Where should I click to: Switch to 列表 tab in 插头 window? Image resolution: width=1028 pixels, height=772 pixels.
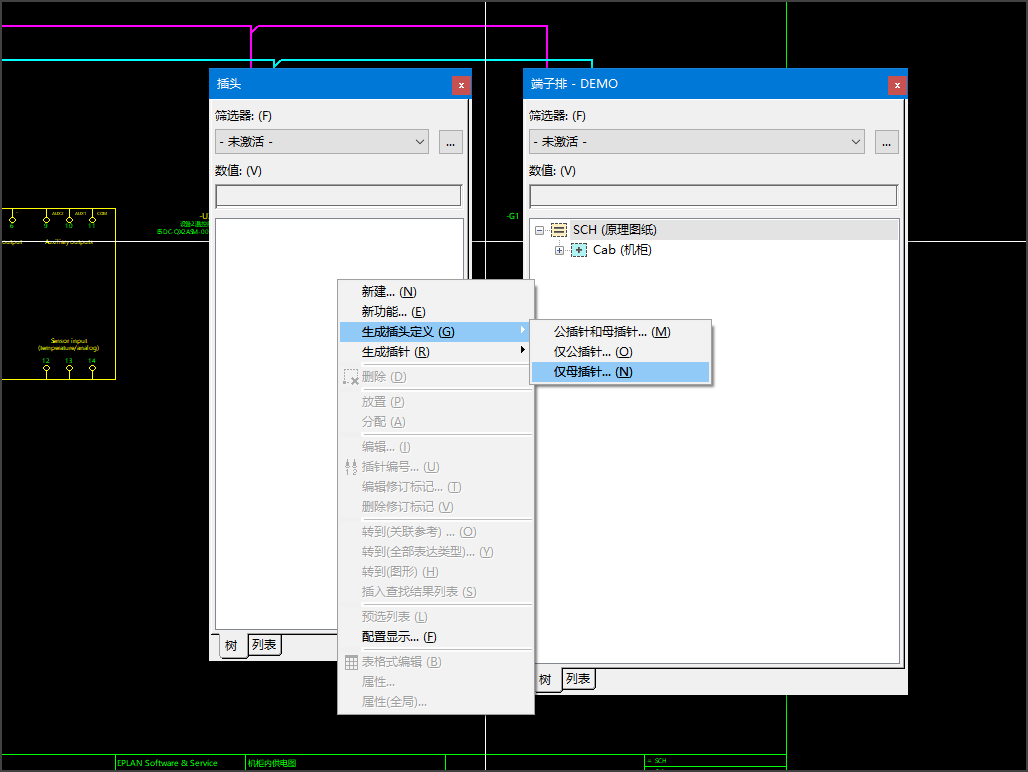click(264, 645)
